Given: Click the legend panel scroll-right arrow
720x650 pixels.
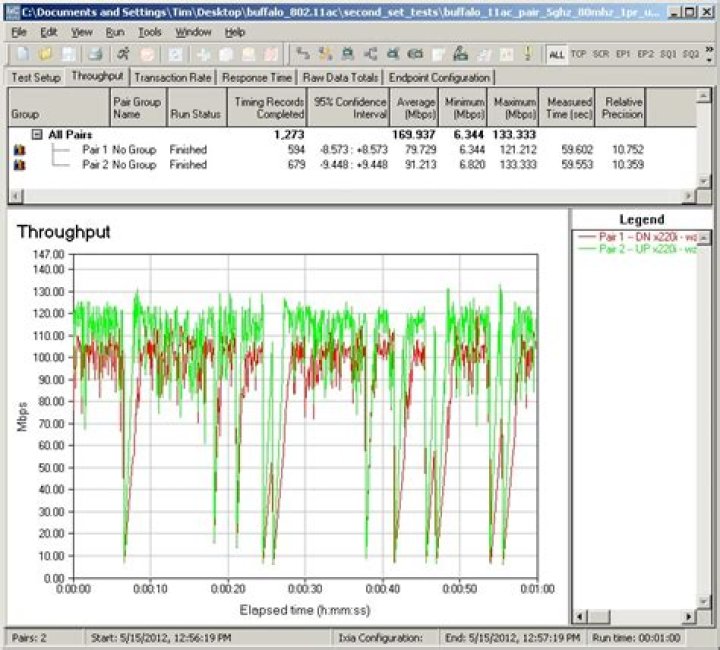Looking at the screenshot, I should coord(689,616).
